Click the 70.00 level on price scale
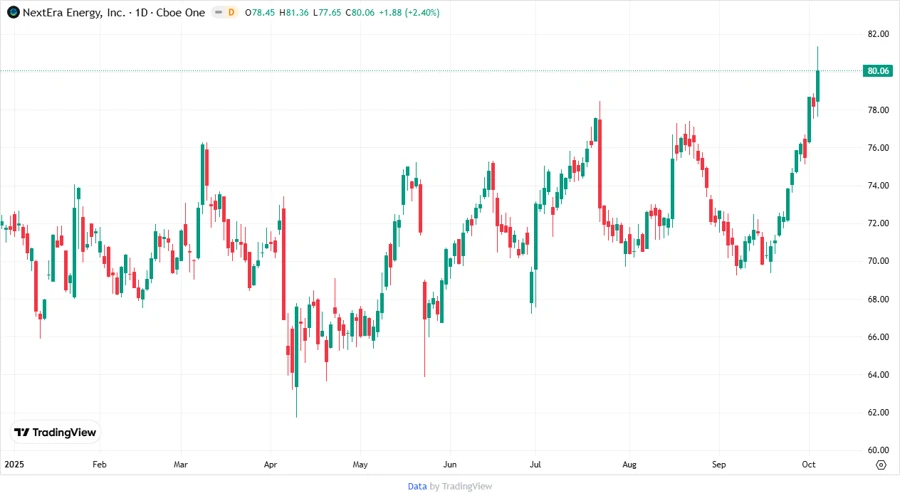This screenshot has height=498, width=900. (x=878, y=261)
